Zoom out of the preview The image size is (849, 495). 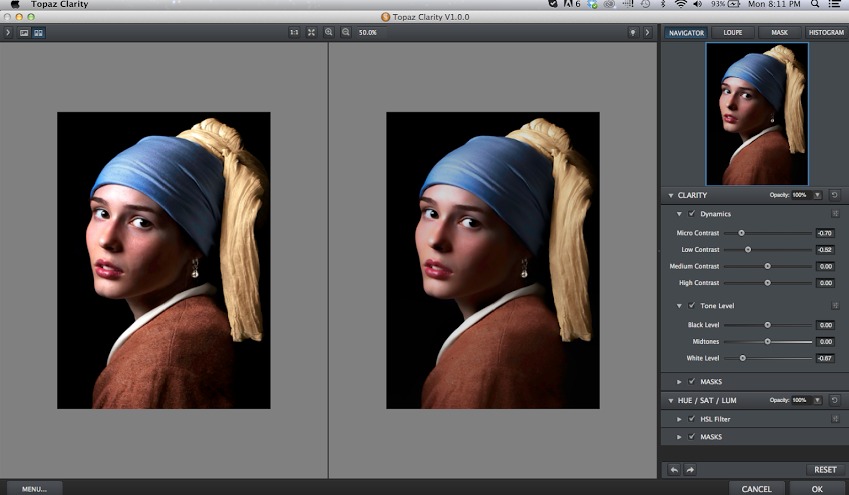coord(345,32)
